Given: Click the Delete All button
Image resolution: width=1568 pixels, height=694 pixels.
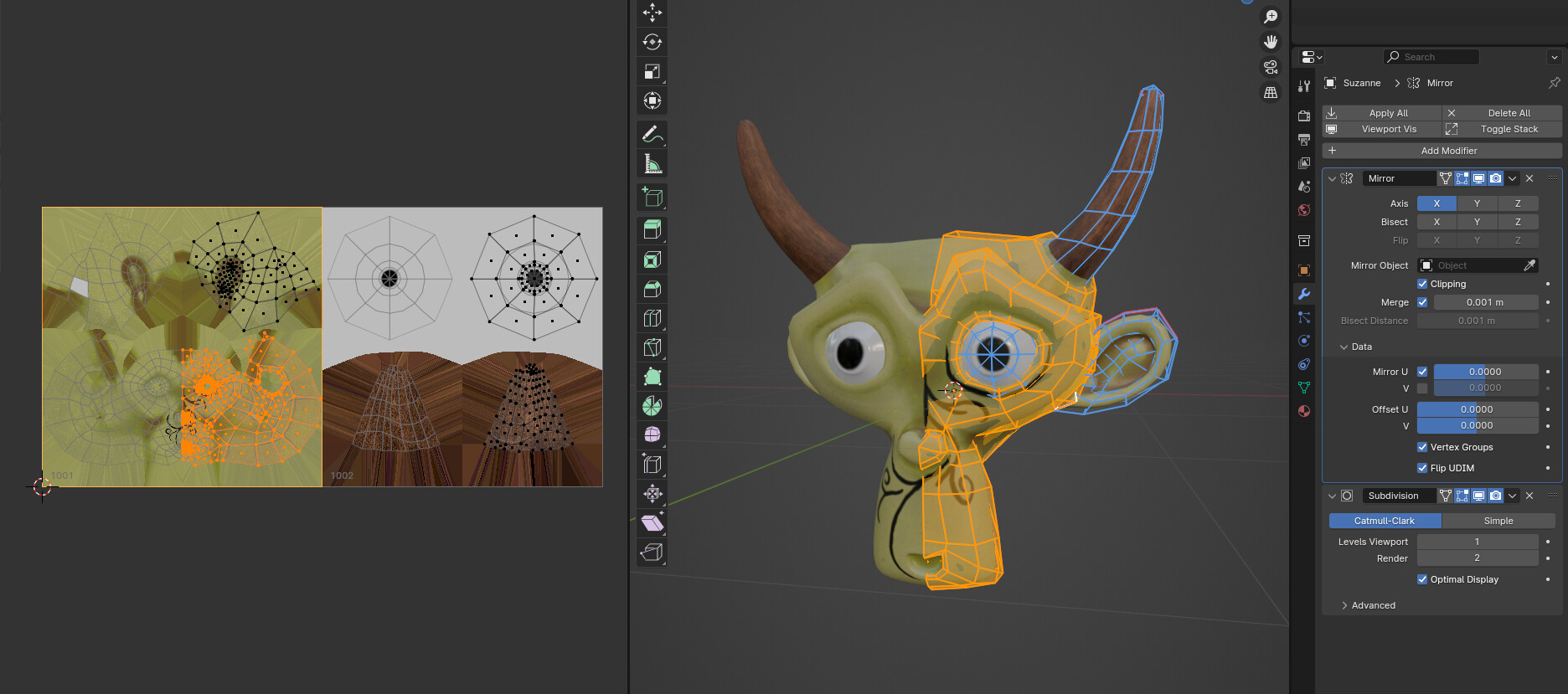Looking at the screenshot, I should pos(1502,113).
